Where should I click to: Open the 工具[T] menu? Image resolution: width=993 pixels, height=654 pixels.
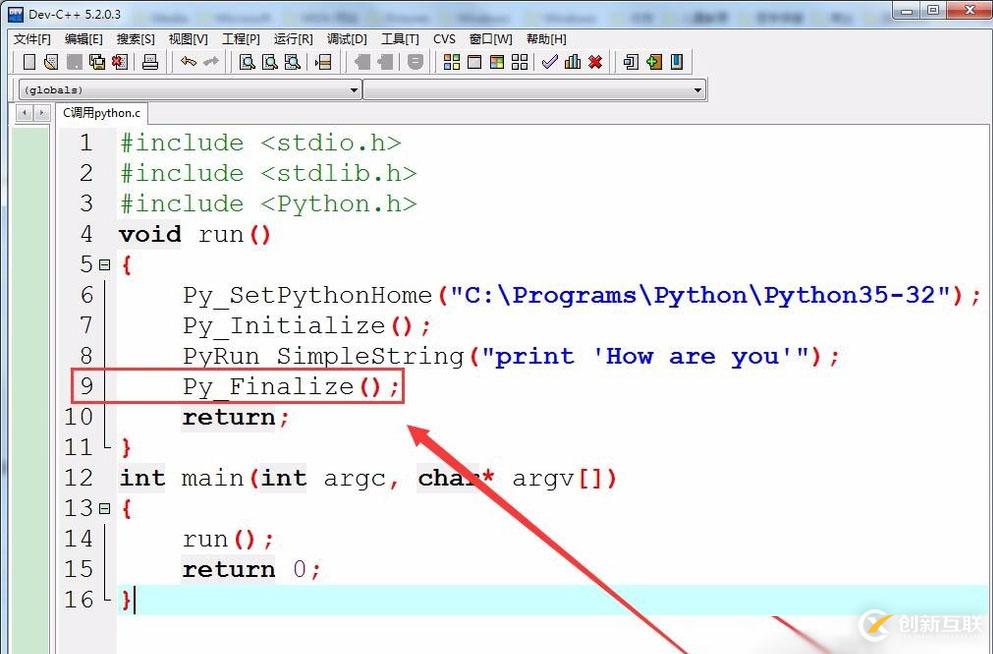400,39
